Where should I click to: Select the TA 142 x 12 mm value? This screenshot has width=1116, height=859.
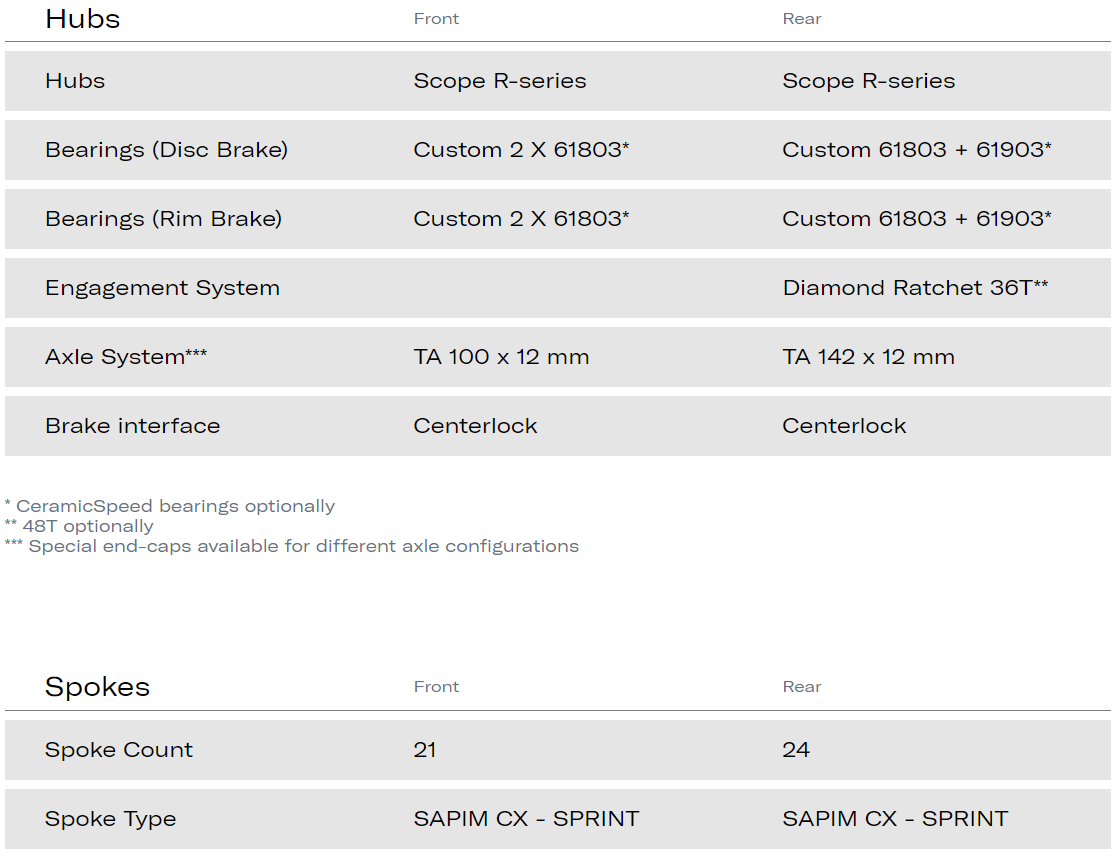point(868,356)
